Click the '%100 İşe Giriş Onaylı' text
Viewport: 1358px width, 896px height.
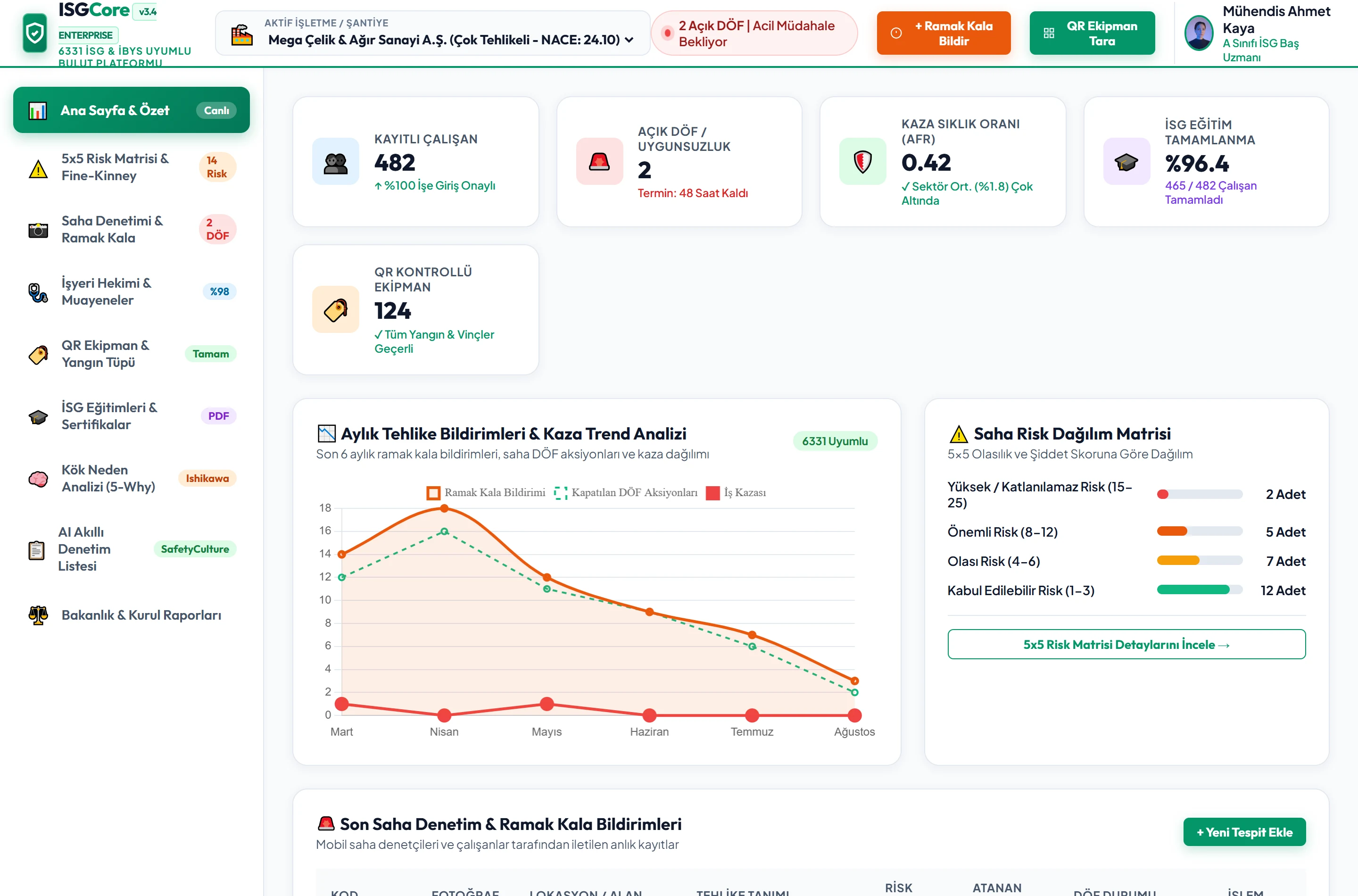[x=435, y=186]
